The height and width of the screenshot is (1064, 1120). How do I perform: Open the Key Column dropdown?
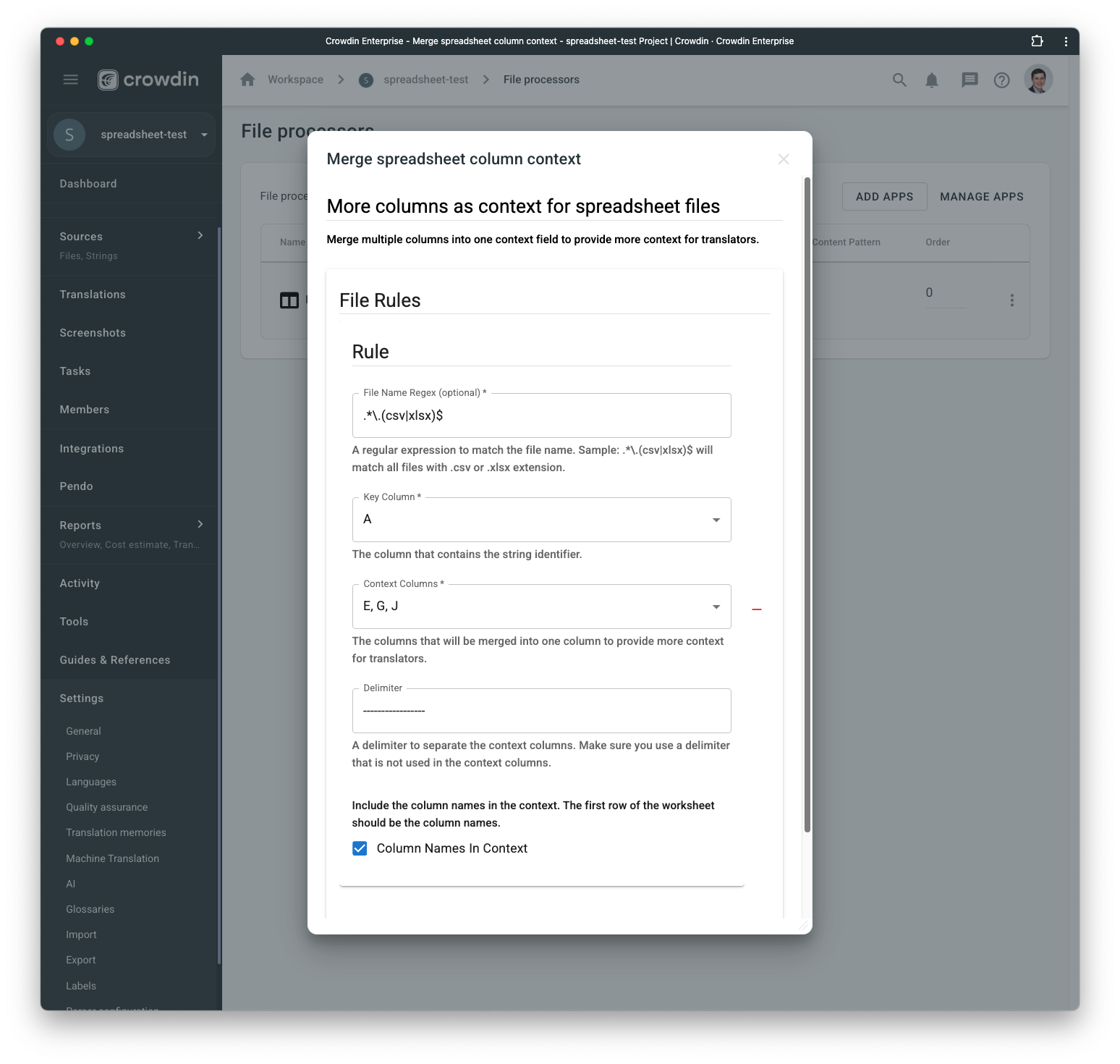click(x=541, y=520)
